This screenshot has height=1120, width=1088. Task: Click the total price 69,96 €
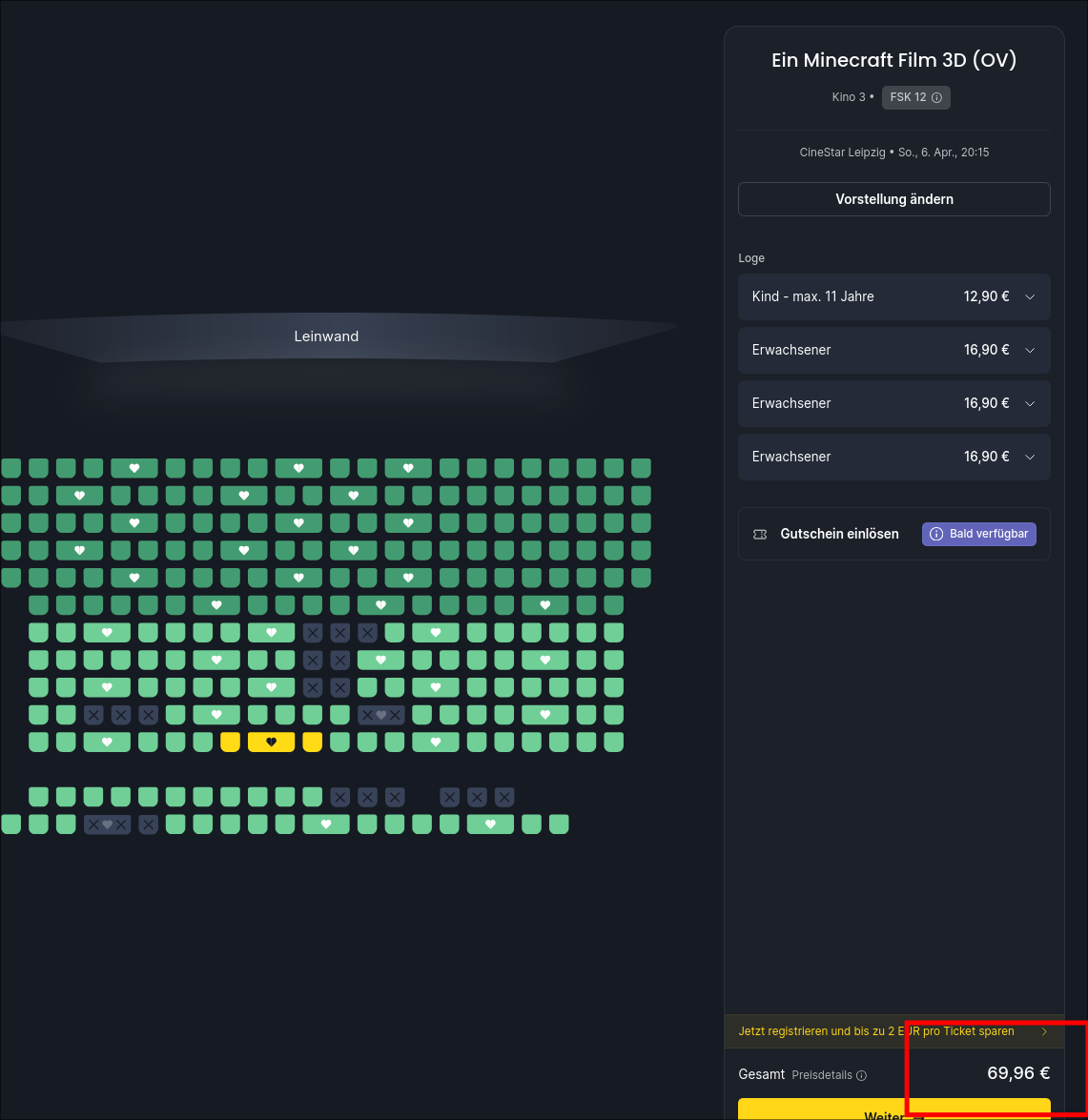(x=1017, y=1073)
